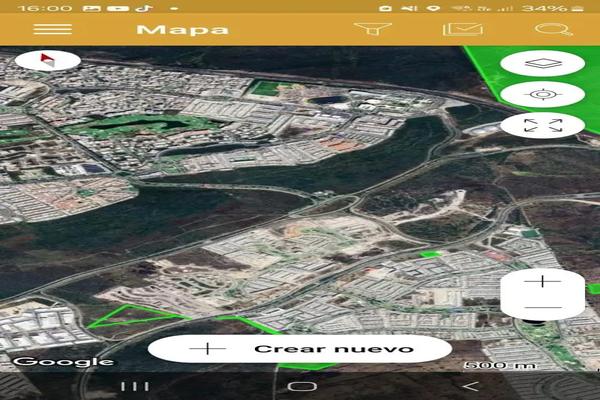Open the hamburger navigation menu
The width and height of the screenshot is (600, 400).
(52, 29)
